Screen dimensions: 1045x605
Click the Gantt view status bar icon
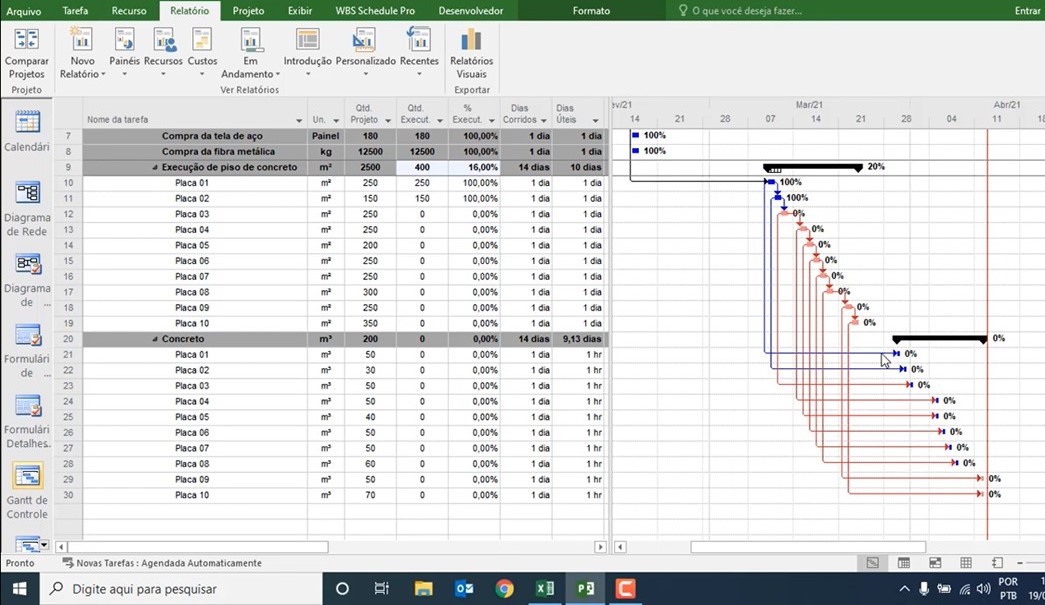[x=872, y=563]
